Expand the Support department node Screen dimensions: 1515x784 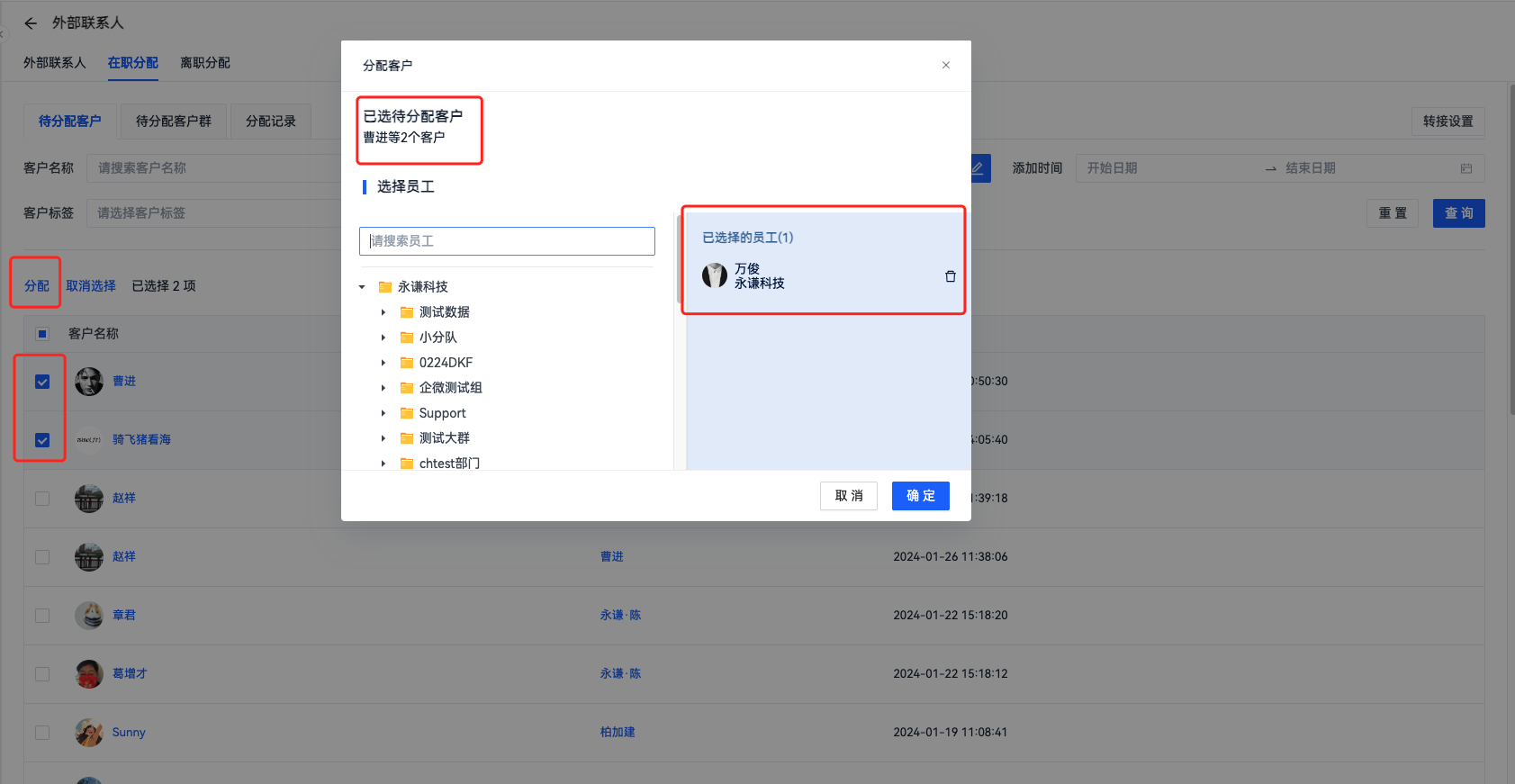(383, 413)
